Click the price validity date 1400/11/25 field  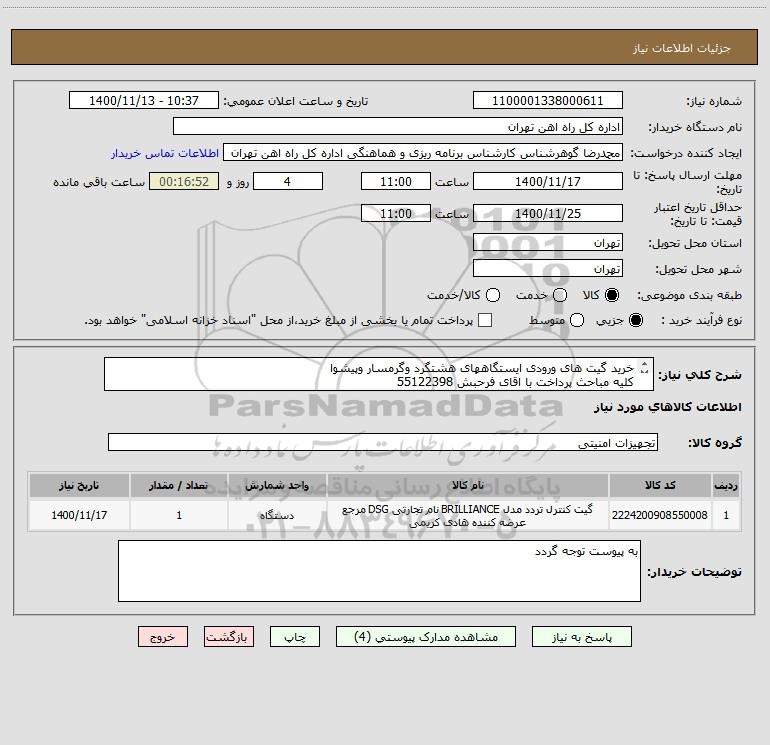click(548, 213)
